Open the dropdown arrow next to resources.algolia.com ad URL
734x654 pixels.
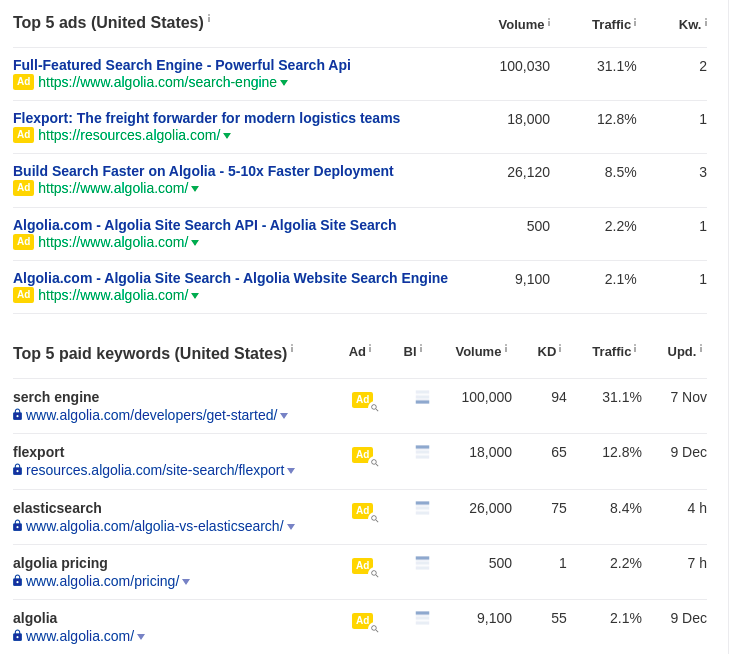click(x=227, y=136)
